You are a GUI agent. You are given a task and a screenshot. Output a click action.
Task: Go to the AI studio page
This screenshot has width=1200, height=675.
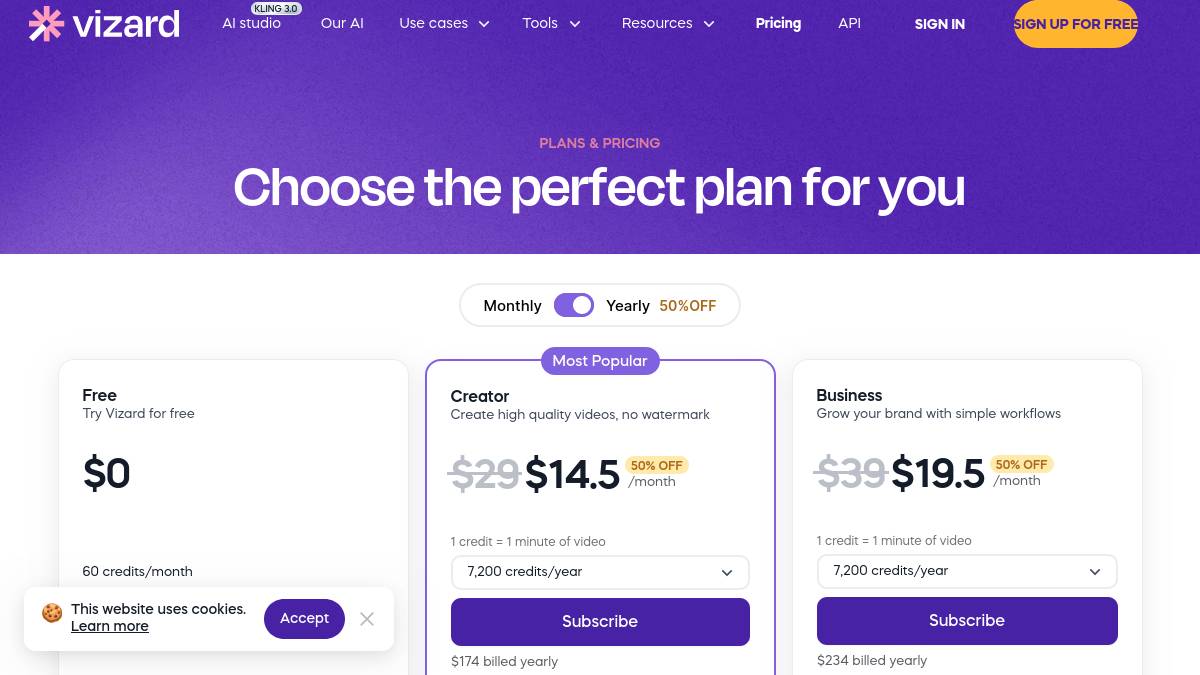251,23
